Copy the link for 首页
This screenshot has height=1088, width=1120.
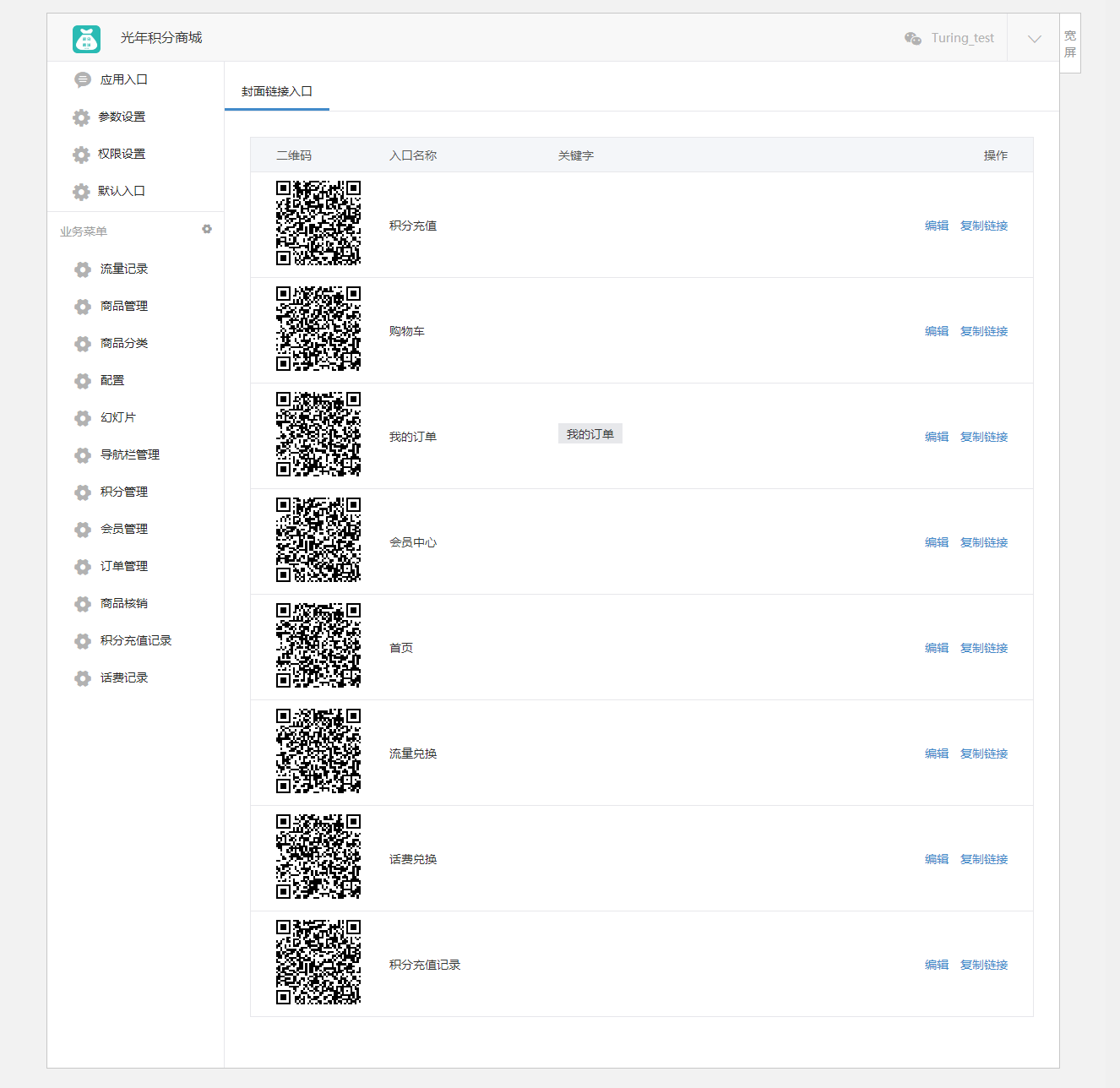[x=984, y=648]
